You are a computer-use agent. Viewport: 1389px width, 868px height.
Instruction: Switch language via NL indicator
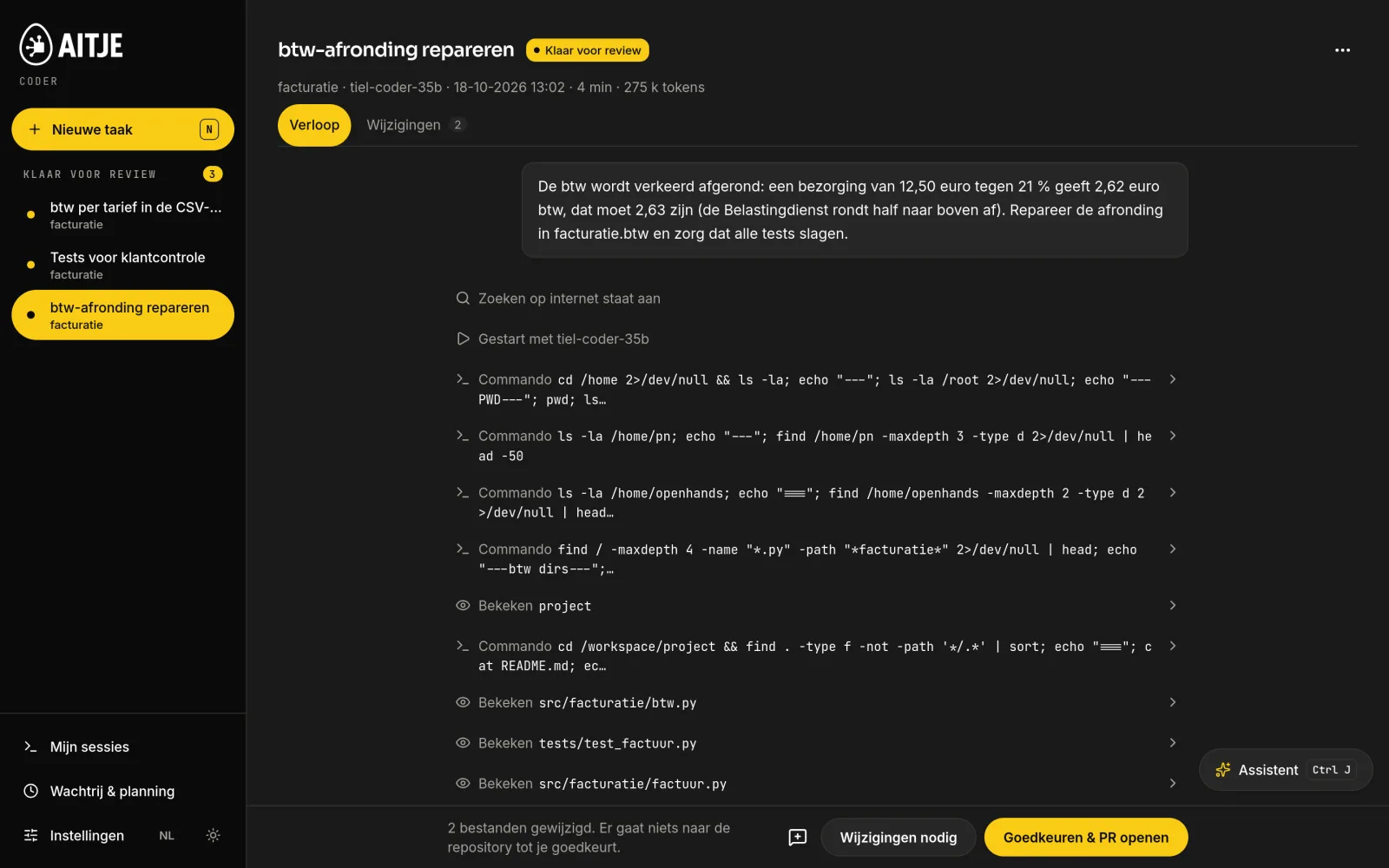coord(167,836)
